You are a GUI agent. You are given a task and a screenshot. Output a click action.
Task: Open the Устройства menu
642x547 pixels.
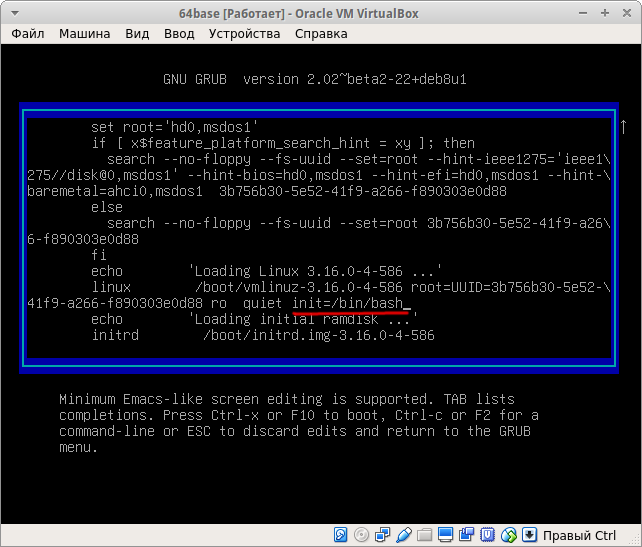(244, 34)
